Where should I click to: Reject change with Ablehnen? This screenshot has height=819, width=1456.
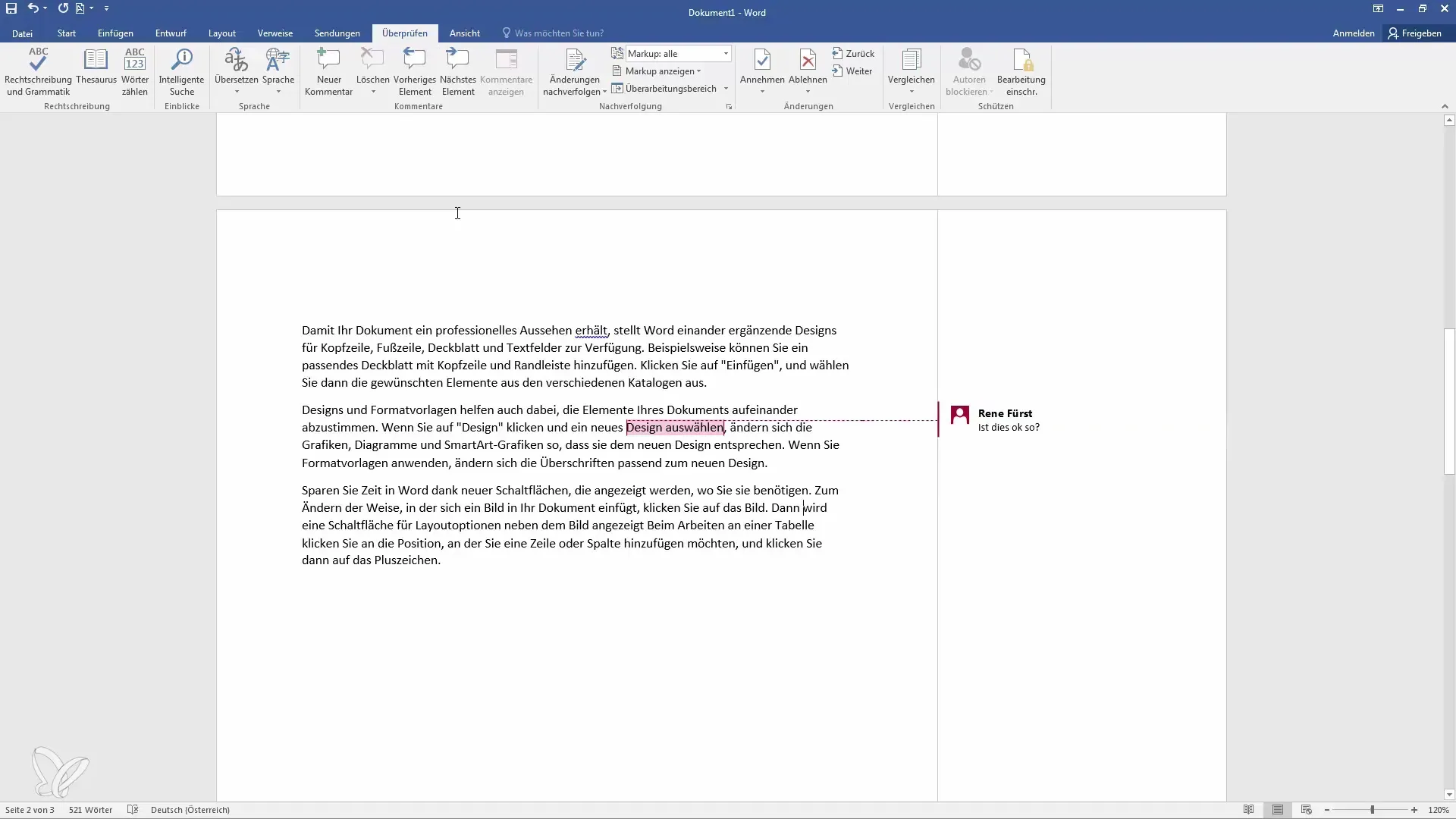808,67
